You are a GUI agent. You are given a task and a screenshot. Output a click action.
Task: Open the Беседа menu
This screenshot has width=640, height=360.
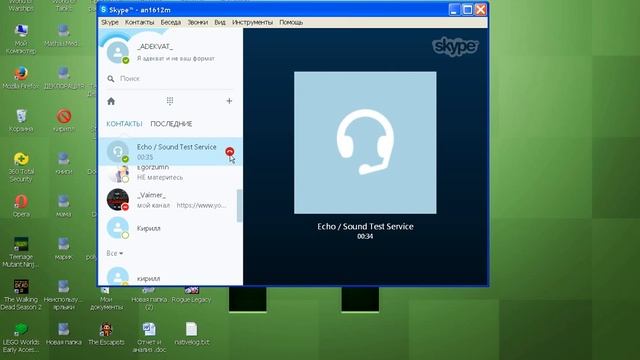pos(171,22)
